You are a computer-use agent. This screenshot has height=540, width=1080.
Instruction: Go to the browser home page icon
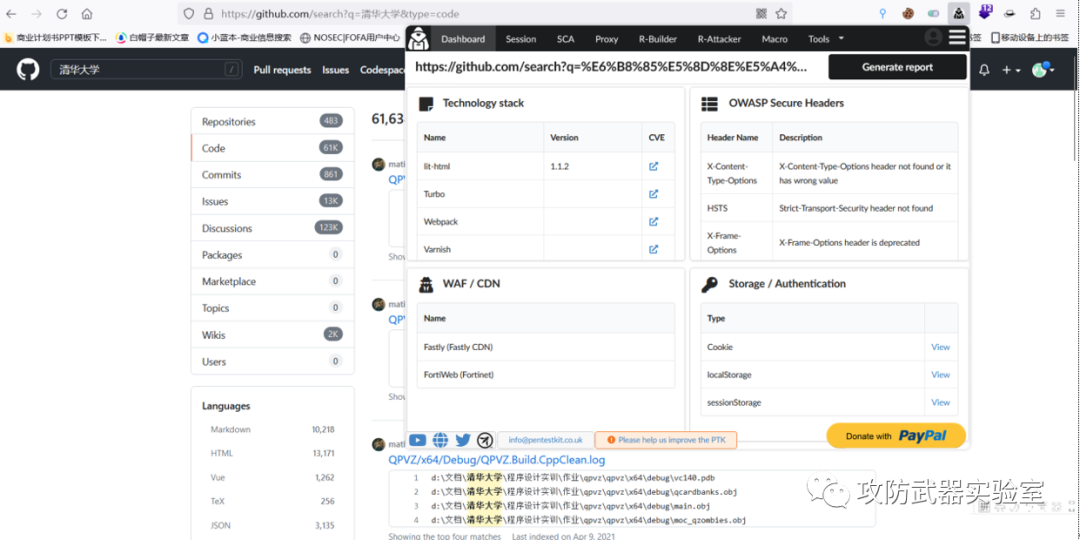pos(87,14)
